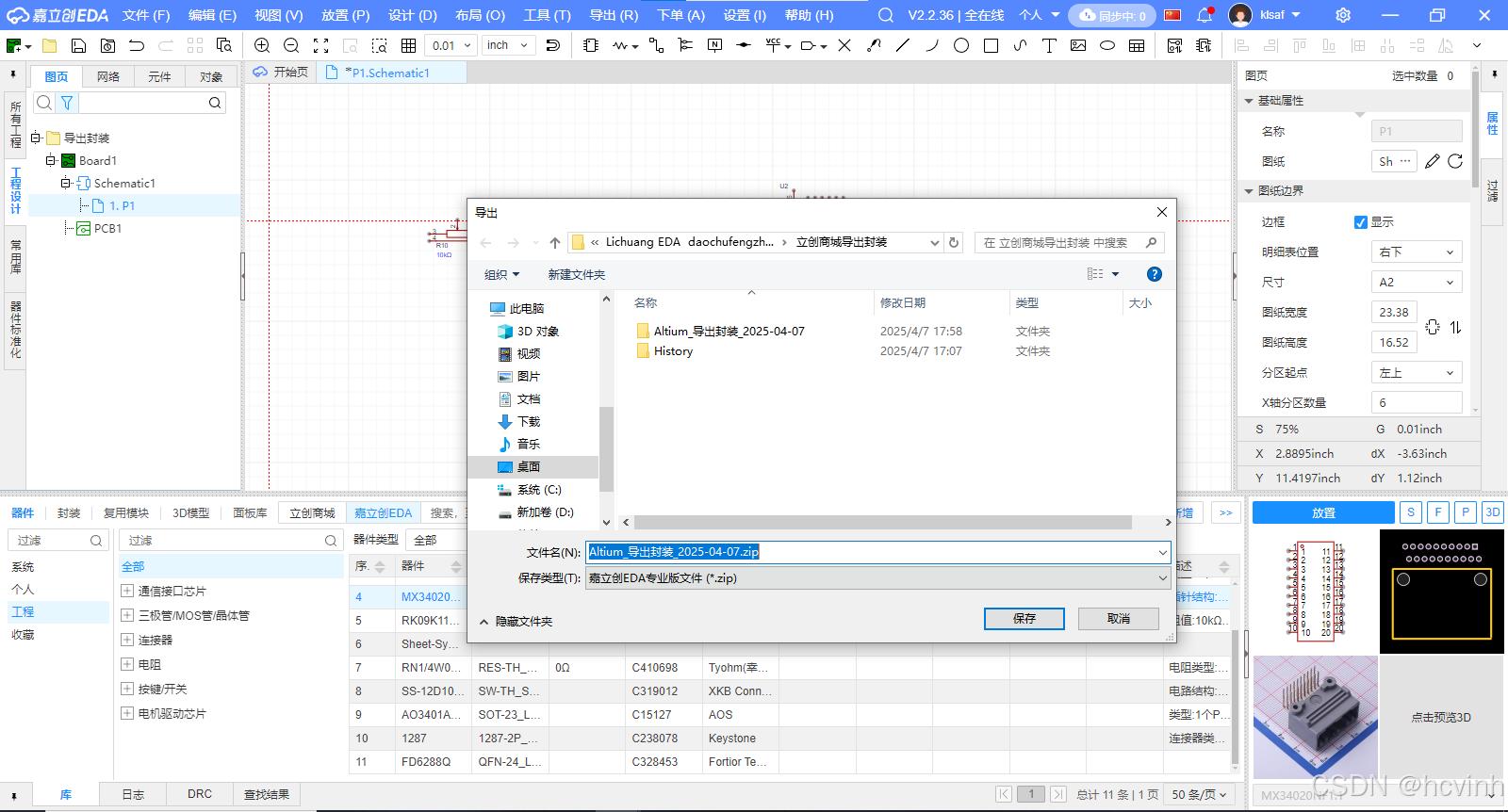Collapse the basic properties section

click(1249, 101)
